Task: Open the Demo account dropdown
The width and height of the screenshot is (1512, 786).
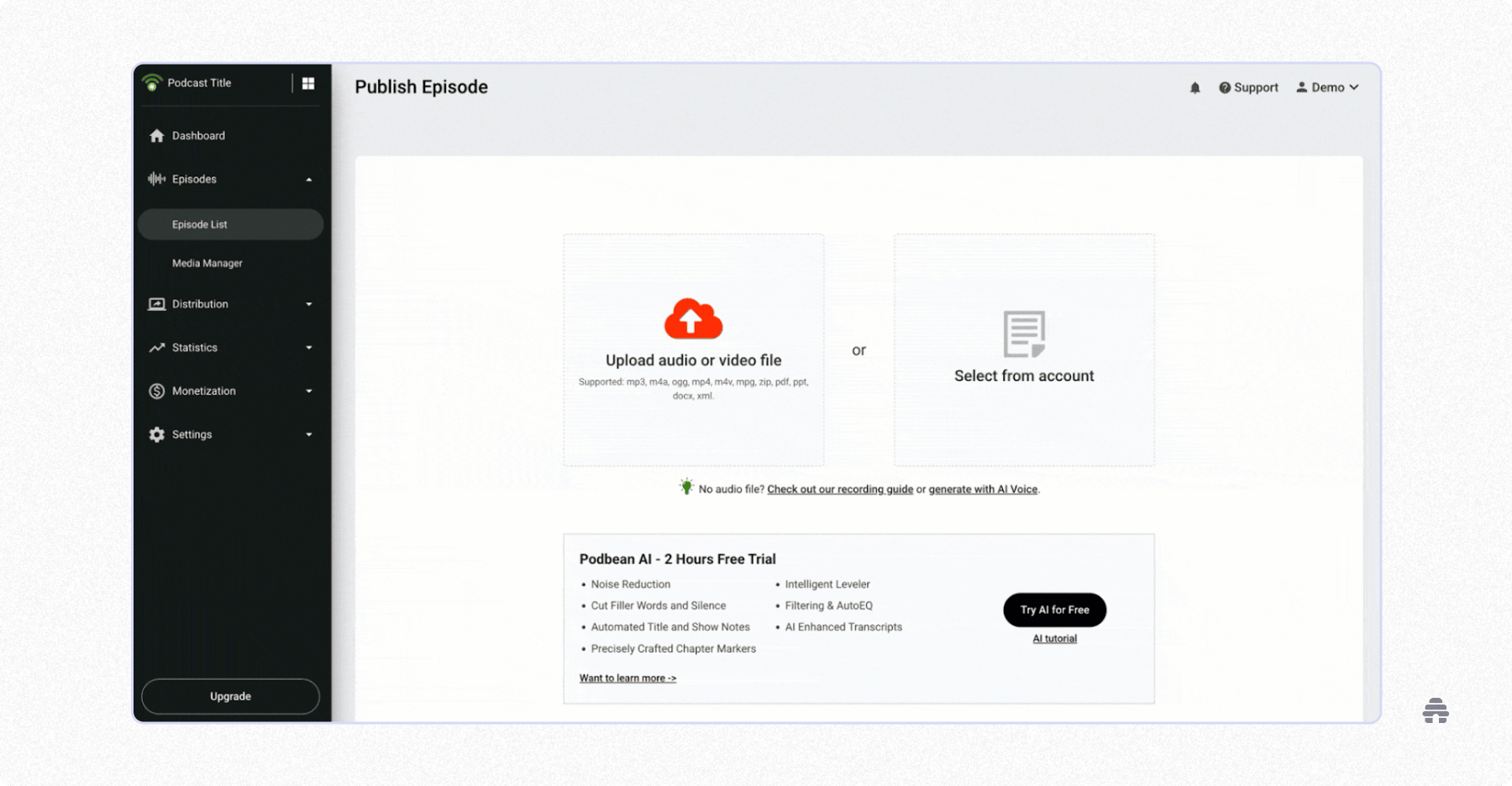Action: [1328, 86]
